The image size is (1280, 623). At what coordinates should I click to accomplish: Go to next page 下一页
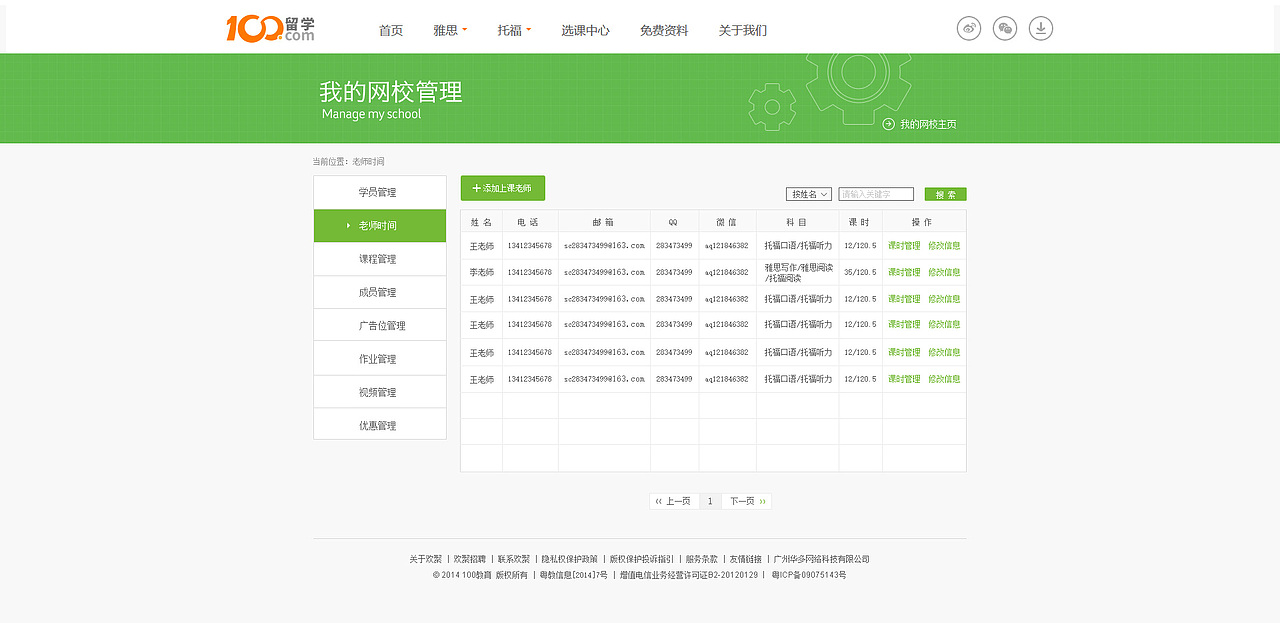coord(748,501)
